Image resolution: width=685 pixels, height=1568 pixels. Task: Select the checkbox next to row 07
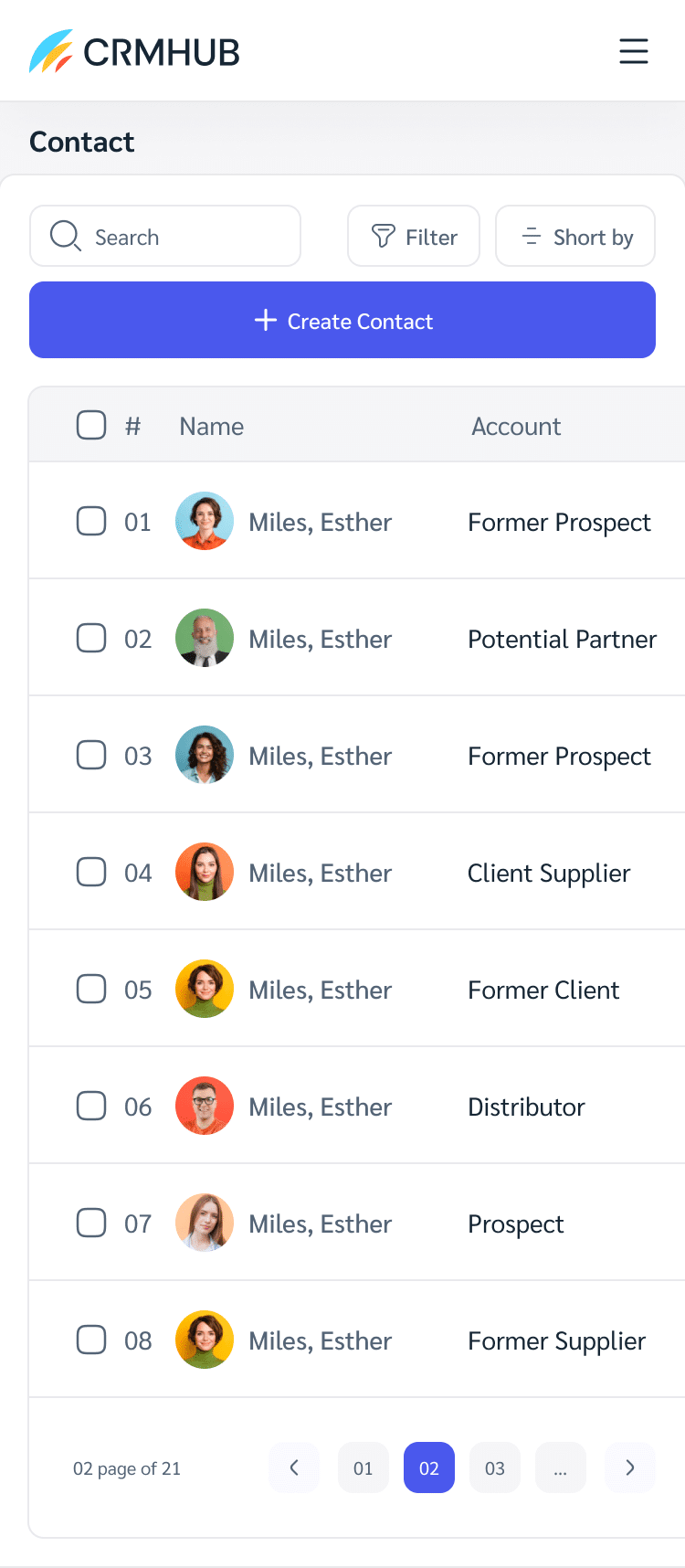pos(91,1223)
